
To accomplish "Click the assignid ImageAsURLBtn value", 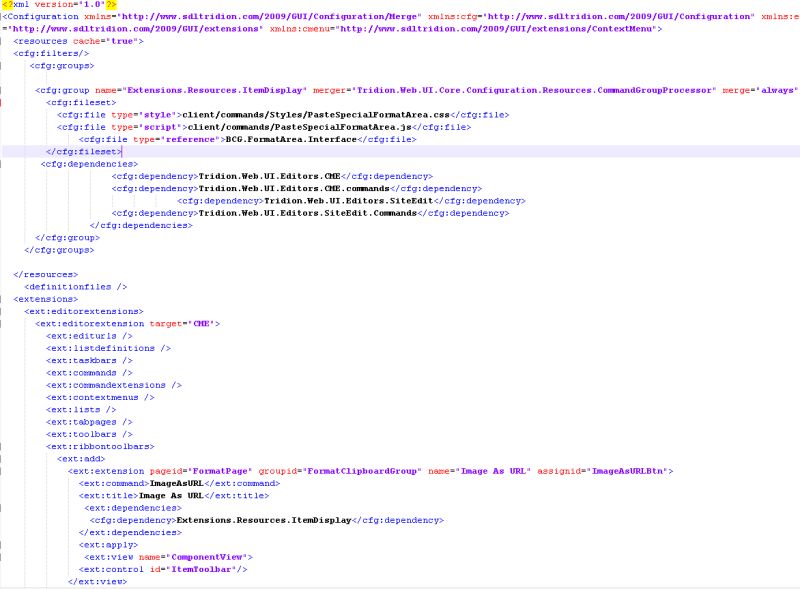I will point(630,471).
